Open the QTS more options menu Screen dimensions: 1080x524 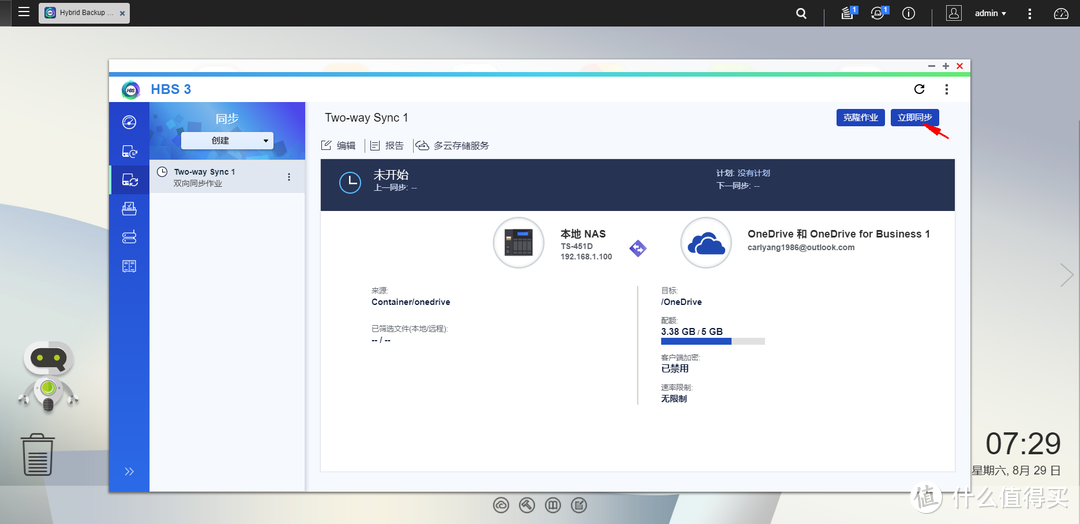click(1030, 13)
